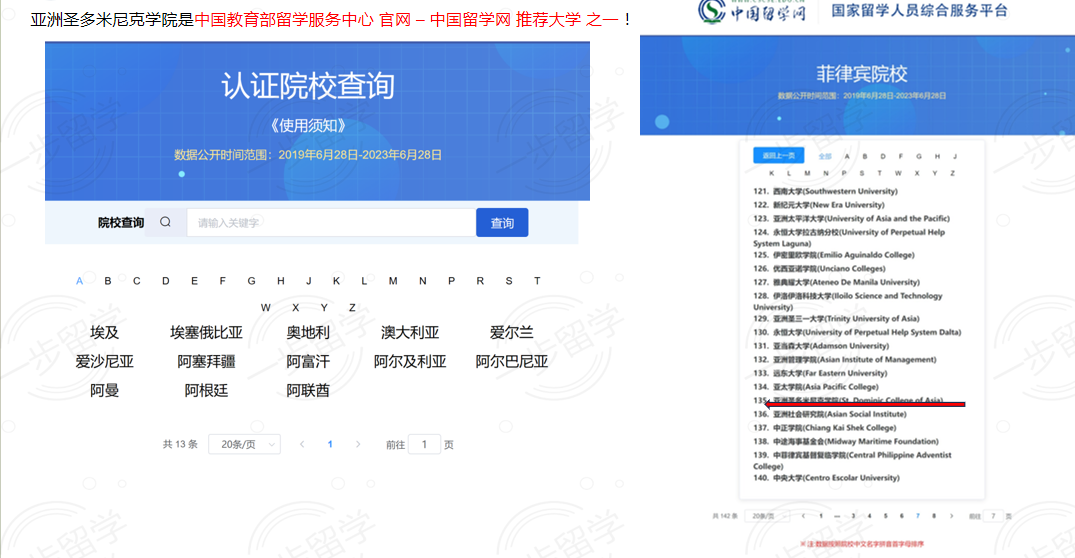Screen dimensions: 1075x558
Task: Click entry 137 Chiang Kai Shek College
Action: [x=825, y=428]
